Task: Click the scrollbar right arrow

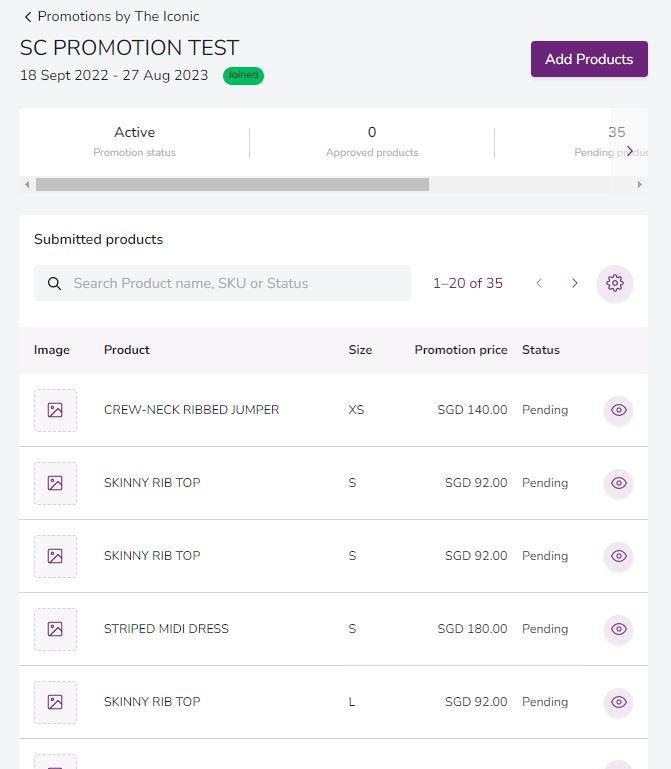Action: pyautogui.click(x=641, y=185)
